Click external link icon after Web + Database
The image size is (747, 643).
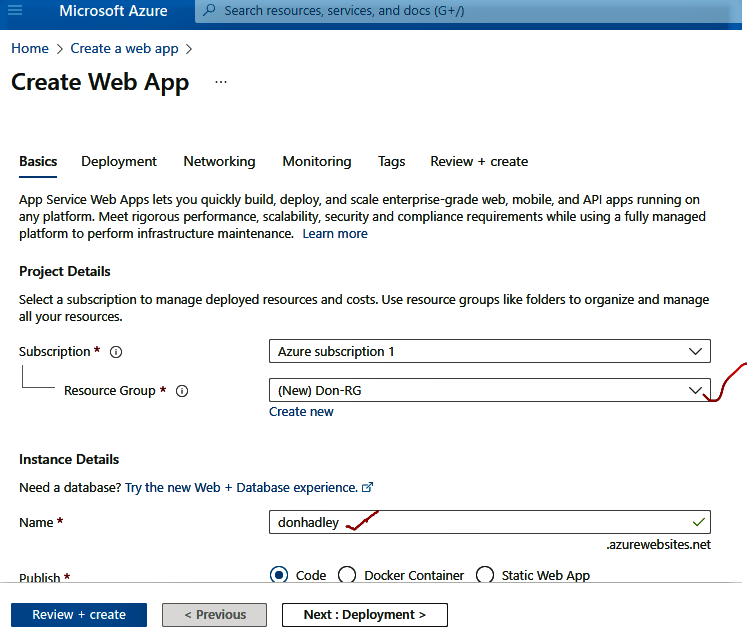pos(367,487)
